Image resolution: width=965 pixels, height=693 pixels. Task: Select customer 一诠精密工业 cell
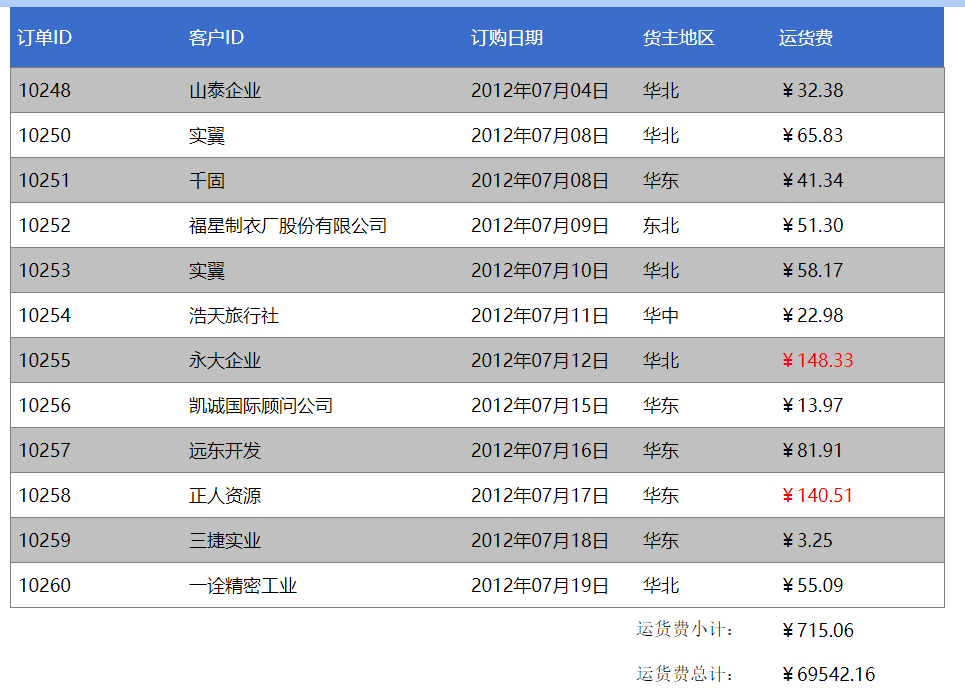click(242, 585)
